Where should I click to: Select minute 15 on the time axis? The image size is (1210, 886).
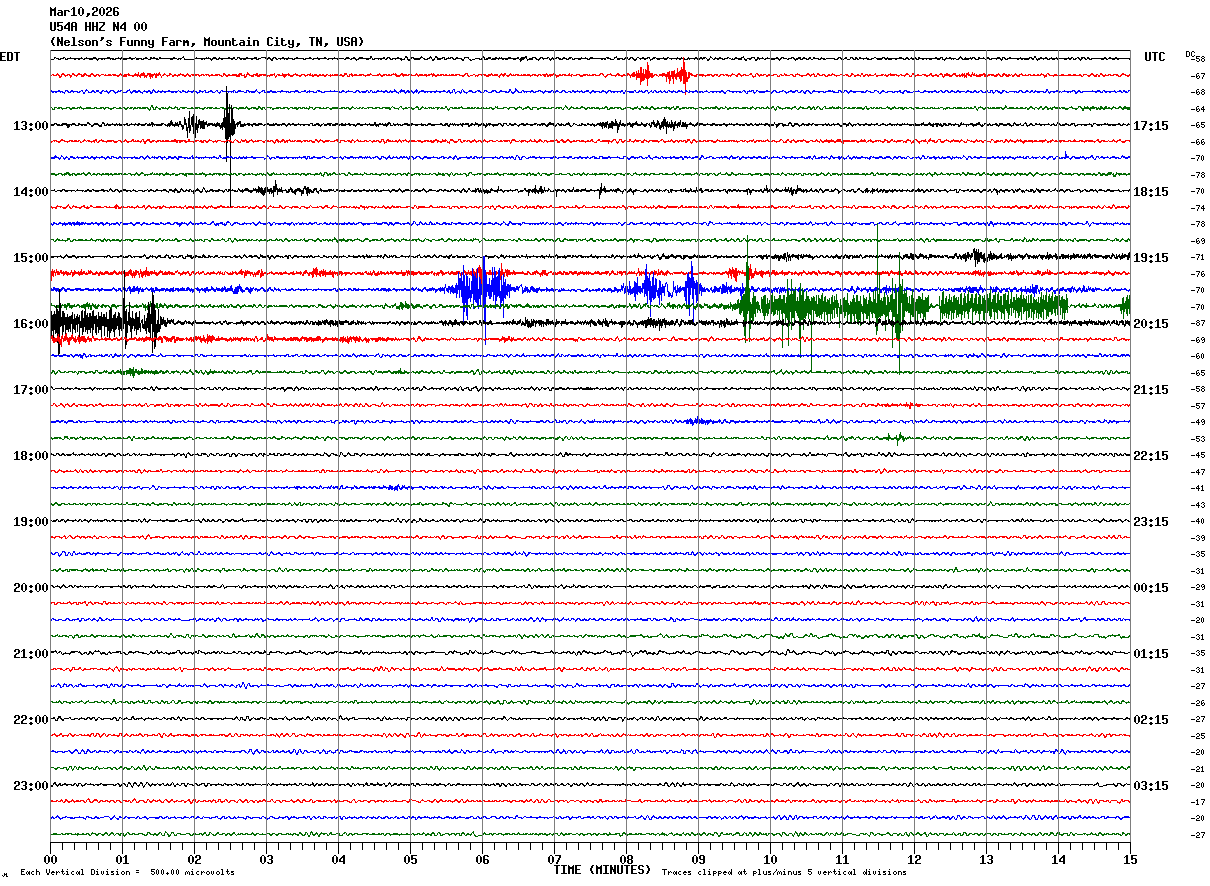click(x=1129, y=859)
